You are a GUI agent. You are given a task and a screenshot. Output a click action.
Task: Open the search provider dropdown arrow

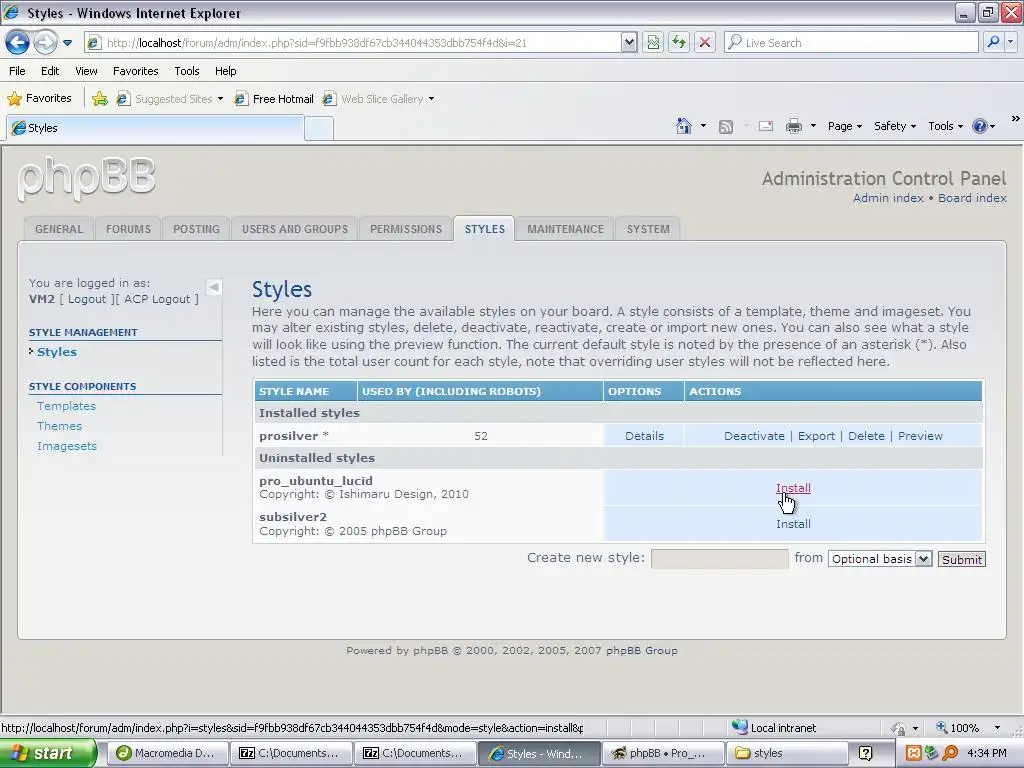(1011, 42)
